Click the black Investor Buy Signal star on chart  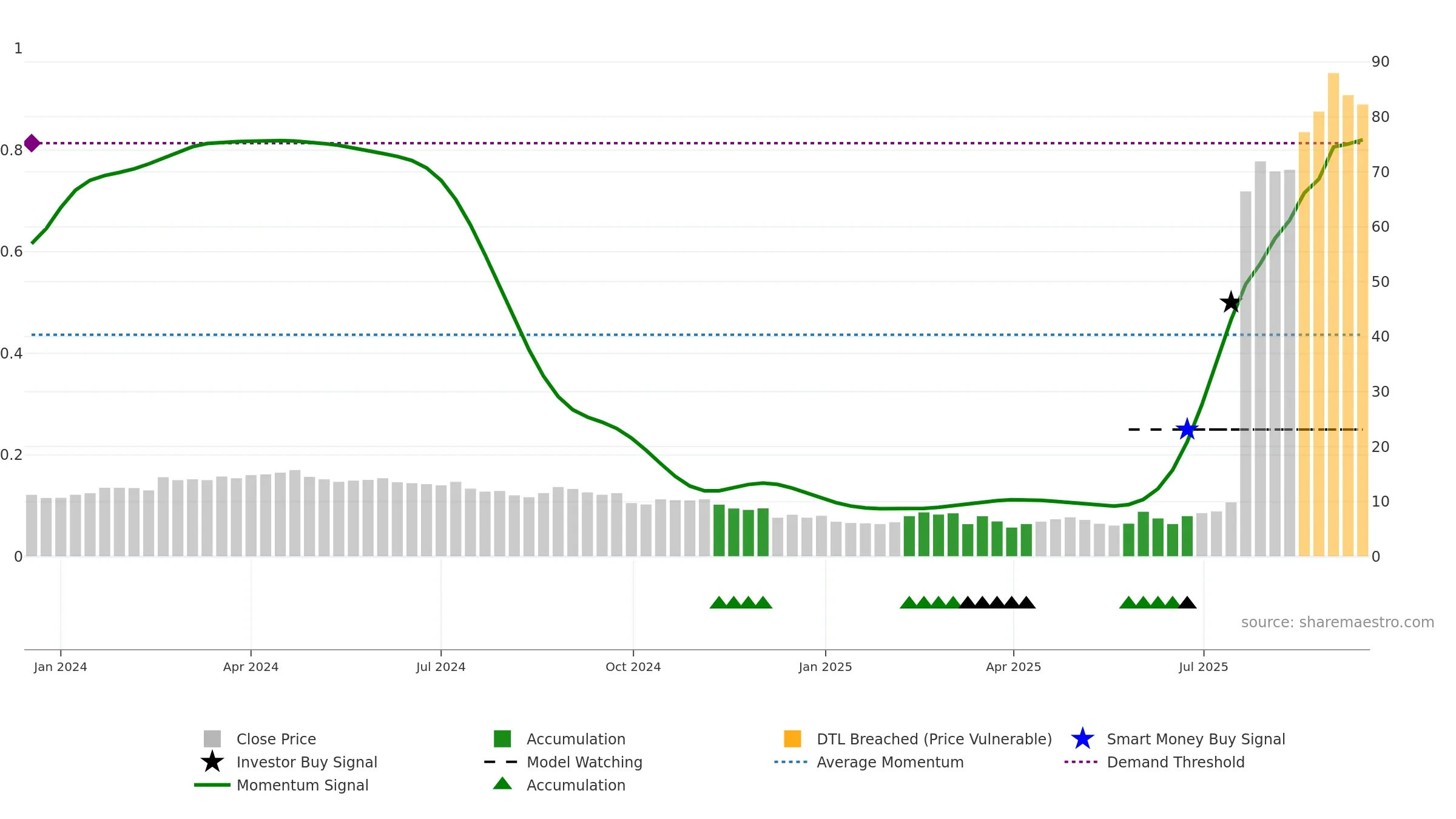click(x=1231, y=302)
